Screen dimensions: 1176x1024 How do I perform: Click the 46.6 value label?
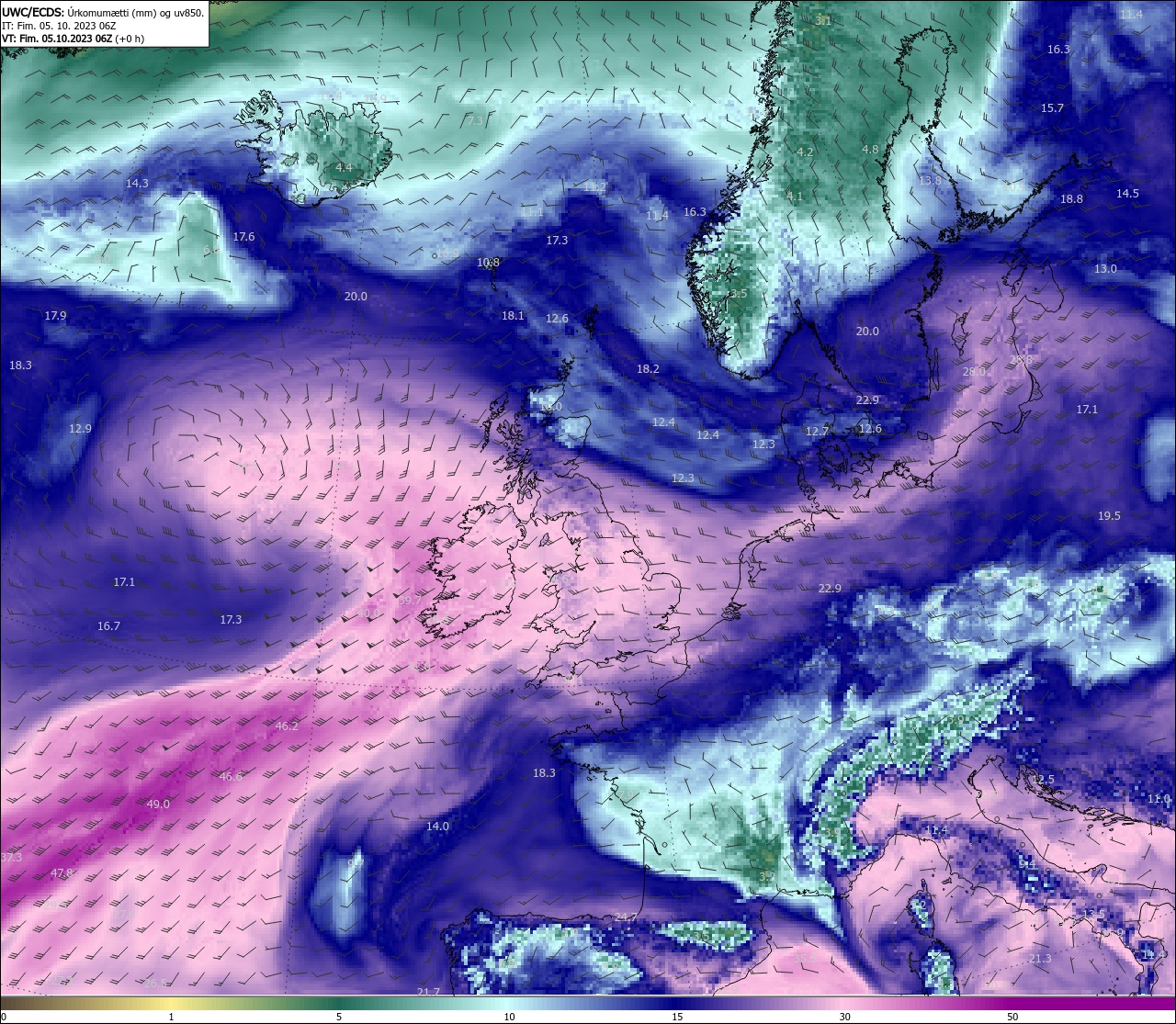pos(231,777)
